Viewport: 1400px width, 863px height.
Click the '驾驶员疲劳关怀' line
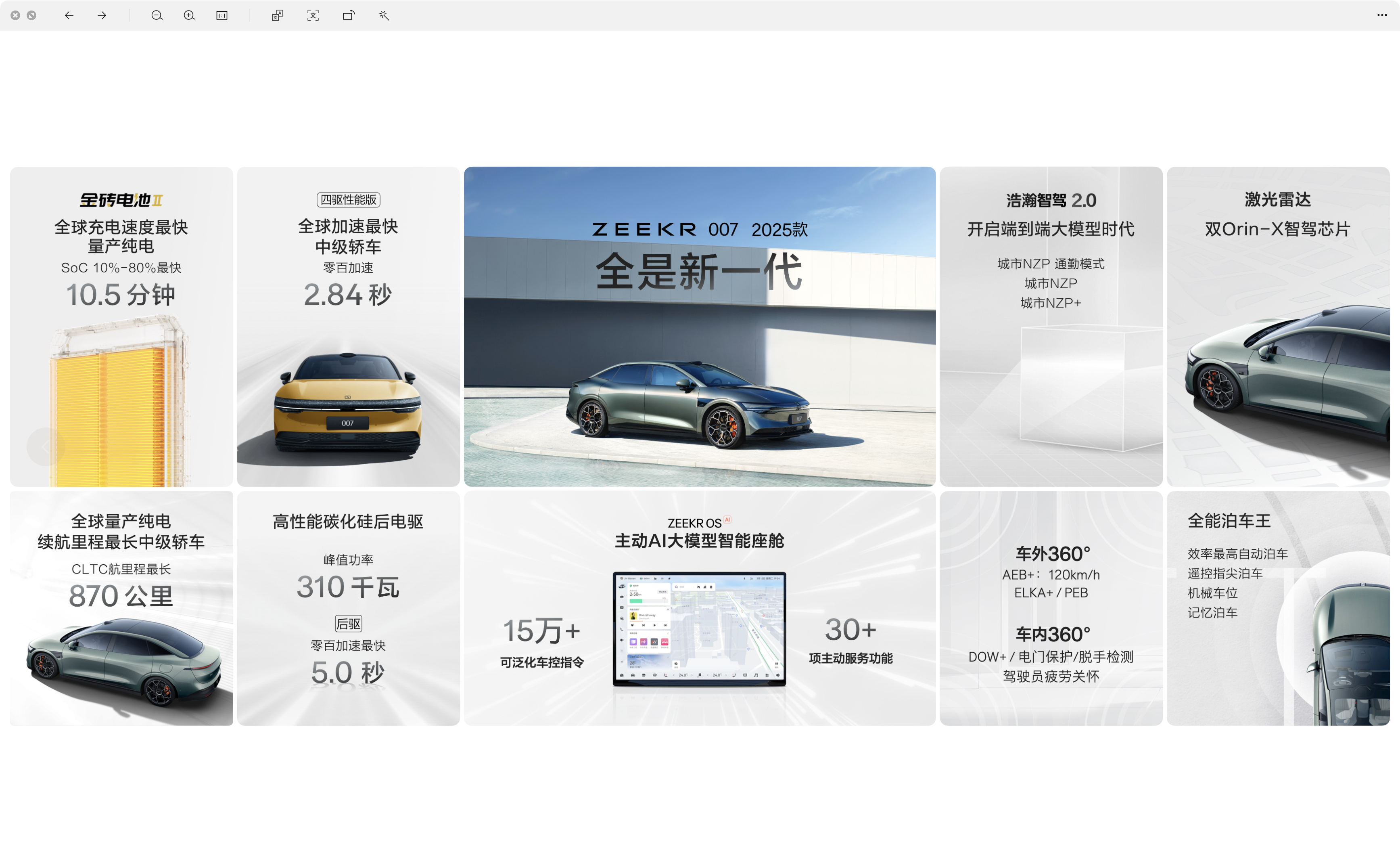pos(1051,677)
